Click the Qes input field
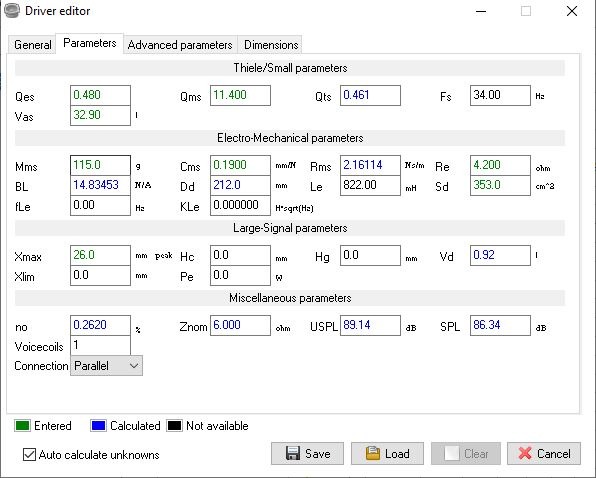The width and height of the screenshot is (596, 478). tap(100, 95)
